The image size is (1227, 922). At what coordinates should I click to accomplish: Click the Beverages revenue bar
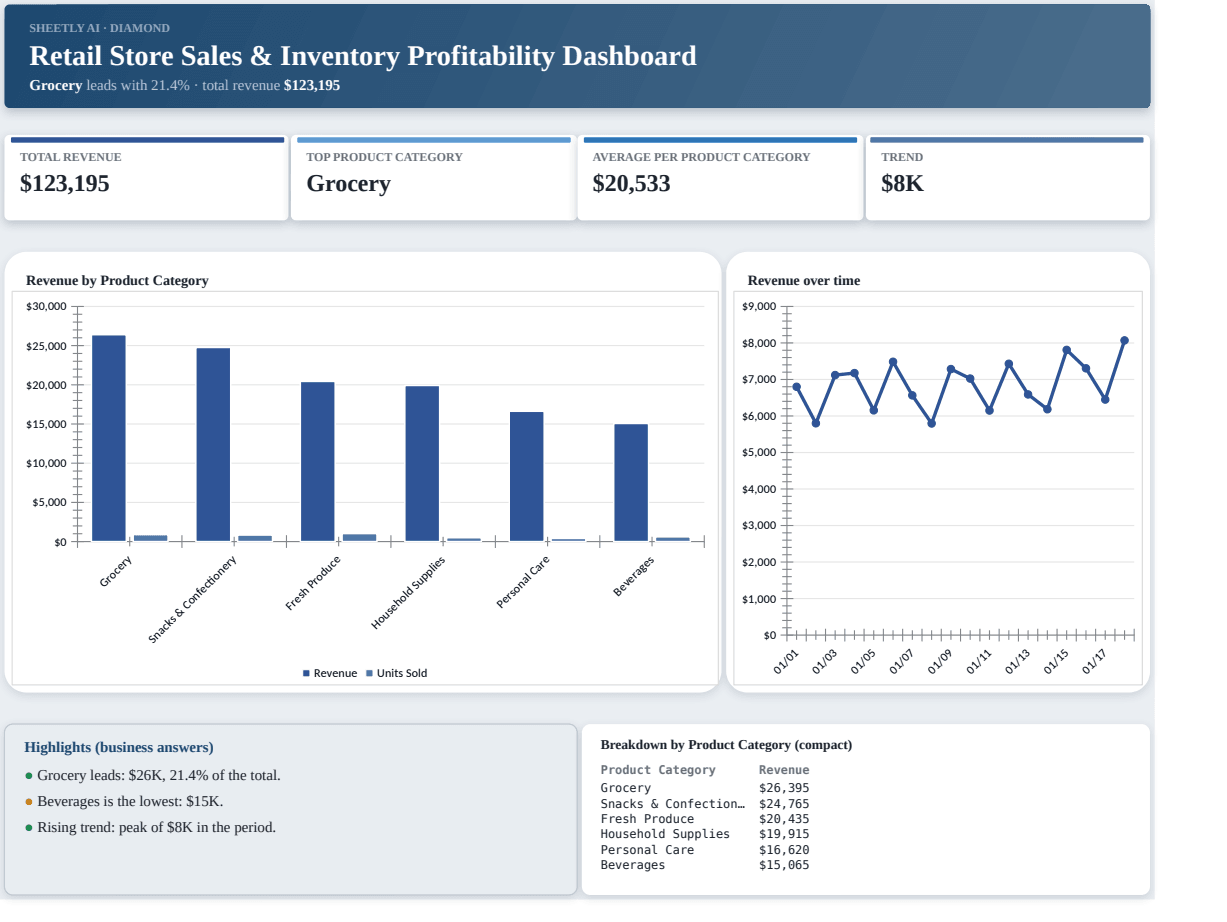point(631,483)
